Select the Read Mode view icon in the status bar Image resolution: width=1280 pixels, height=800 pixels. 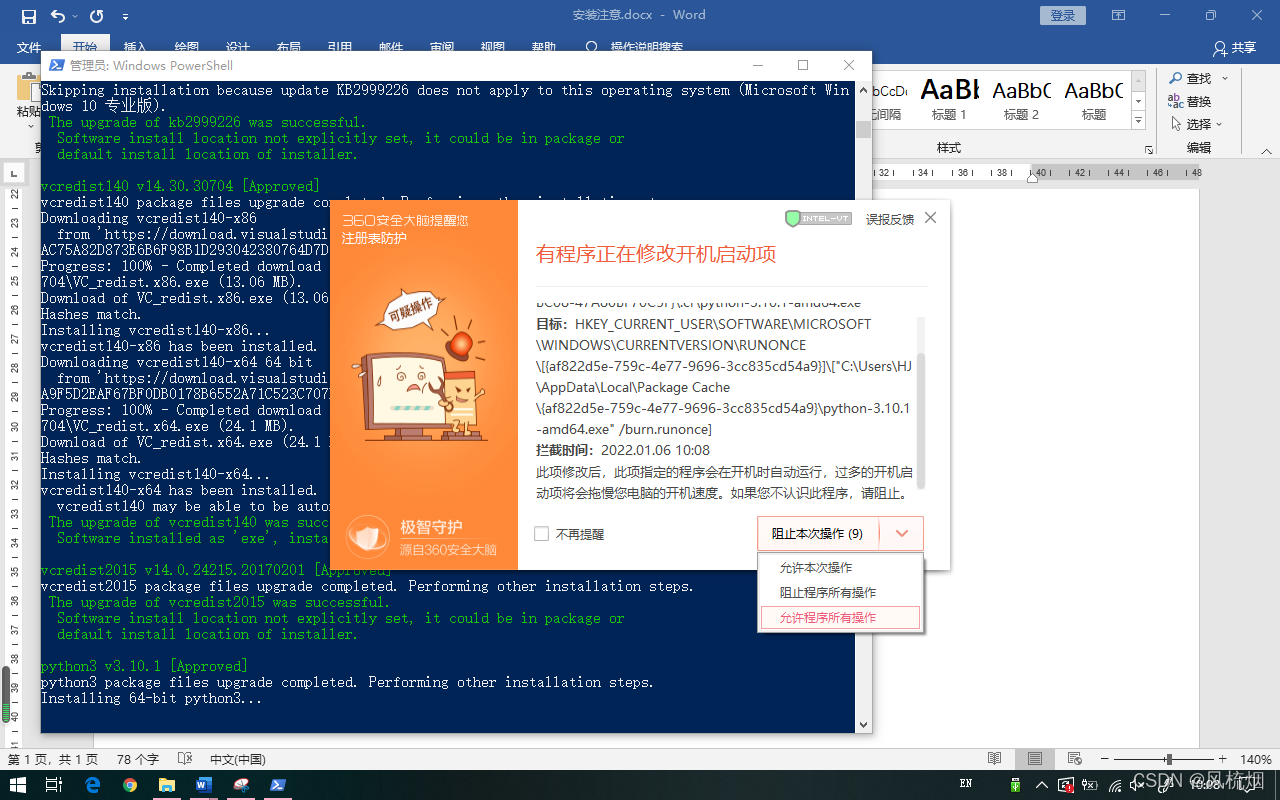(x=994, y=758)
